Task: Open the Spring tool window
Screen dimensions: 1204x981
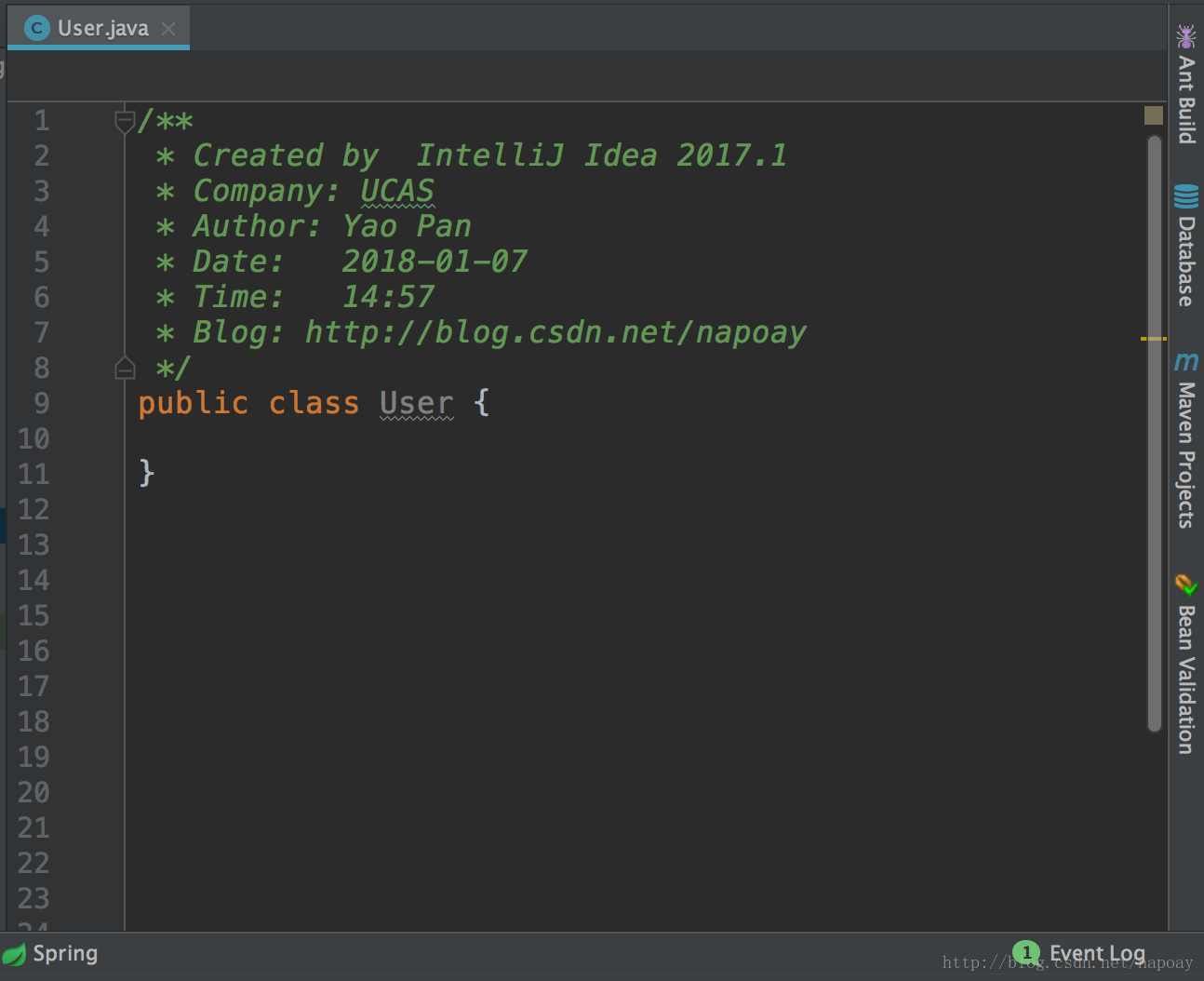Action: tap(50, 954)
